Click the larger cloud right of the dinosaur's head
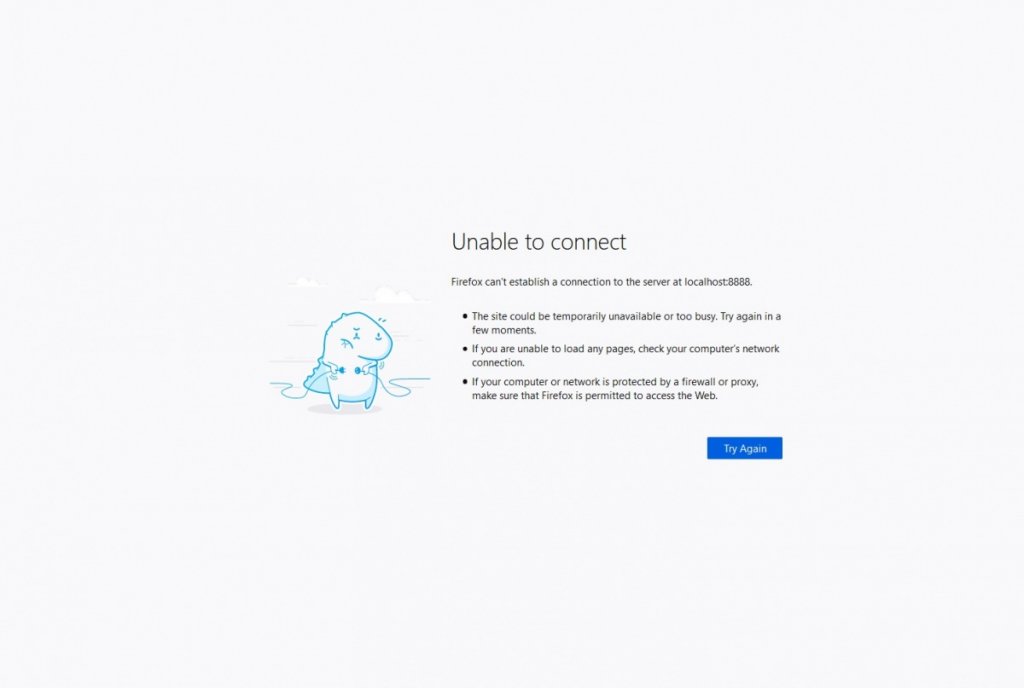This screenshot has height=688, width=1024. (x=395, y=294)
